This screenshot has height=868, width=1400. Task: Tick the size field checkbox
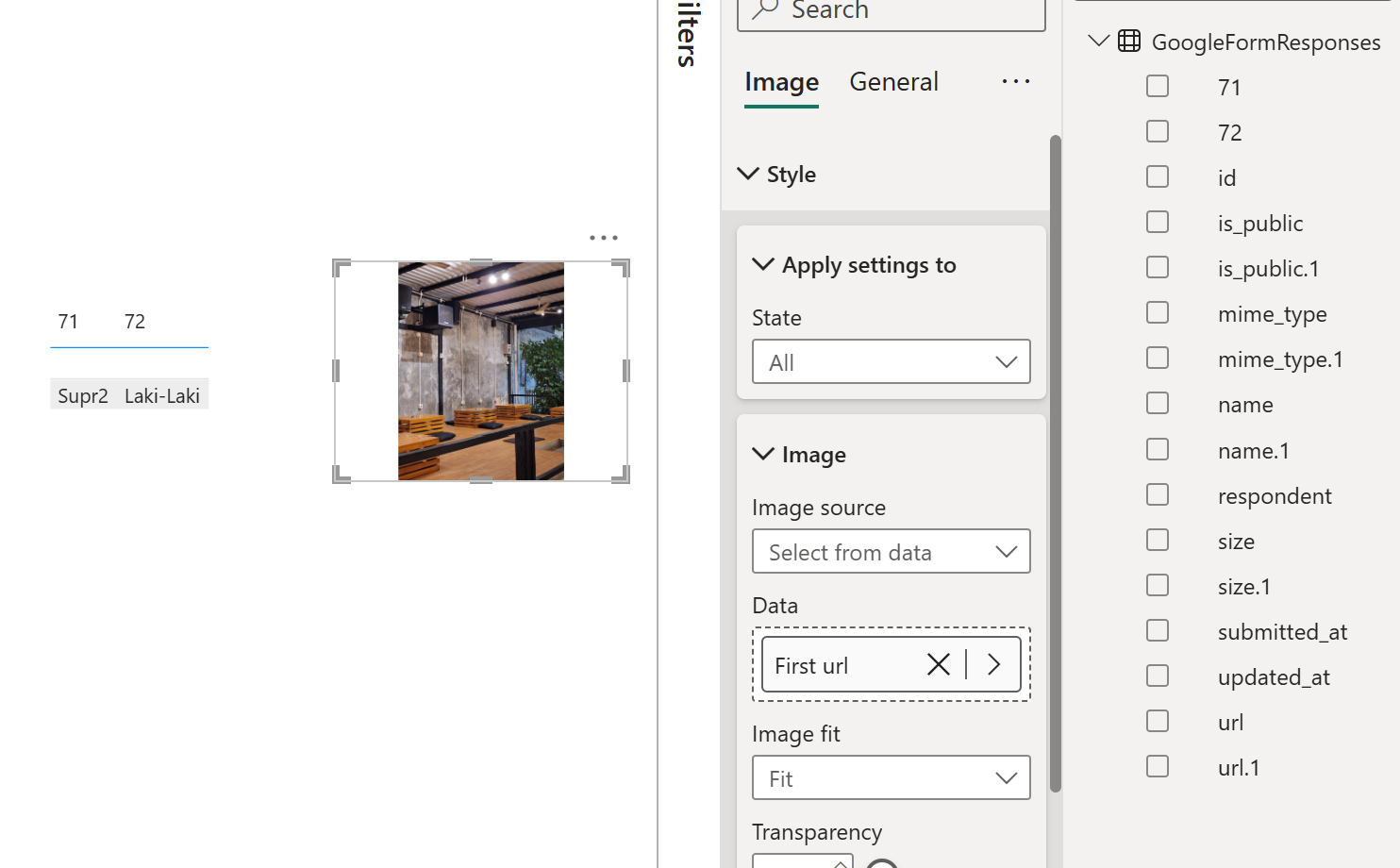pyautogui.click(x=1158, y=540)
